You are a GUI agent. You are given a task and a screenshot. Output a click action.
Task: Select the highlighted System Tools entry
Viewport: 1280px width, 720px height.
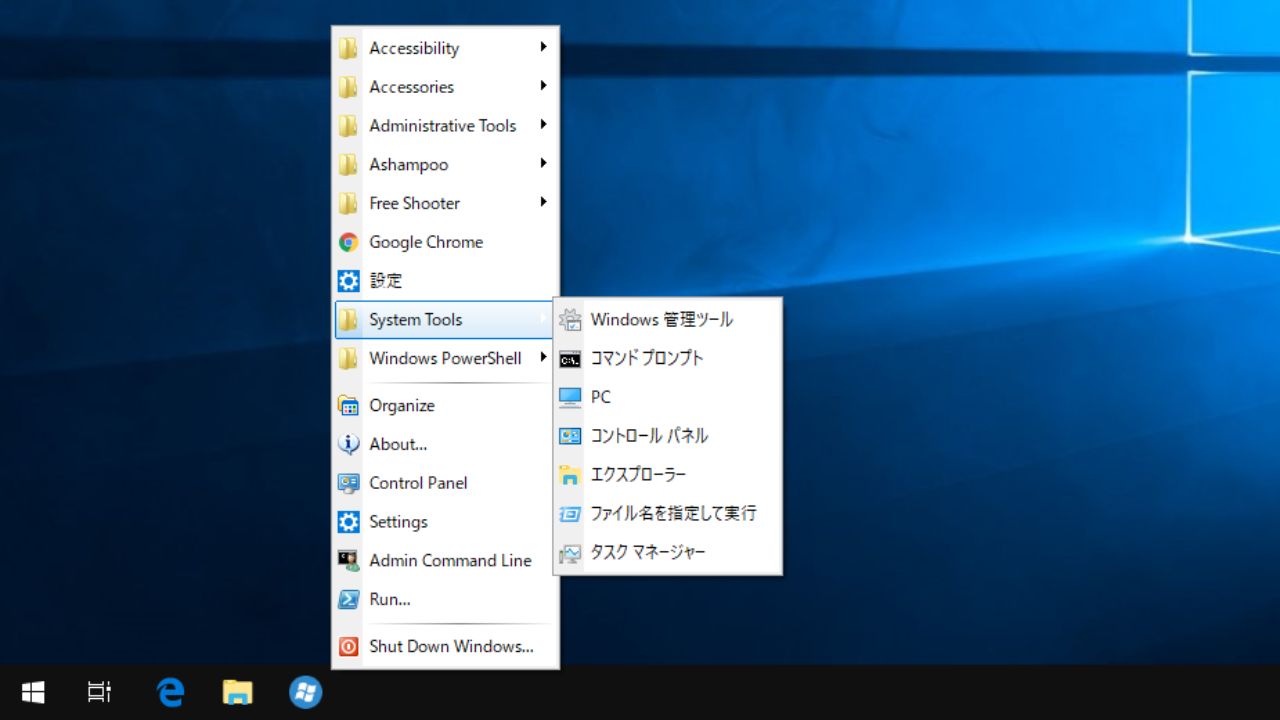445,320
